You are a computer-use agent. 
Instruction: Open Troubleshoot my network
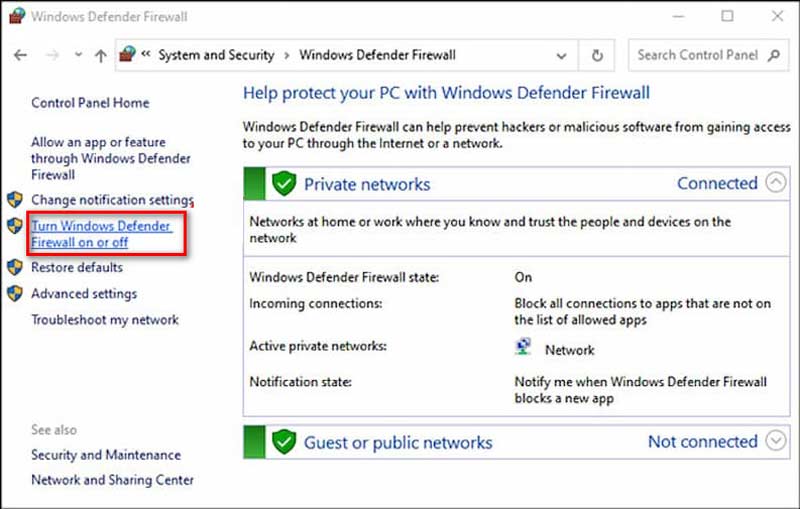[105, 320]
